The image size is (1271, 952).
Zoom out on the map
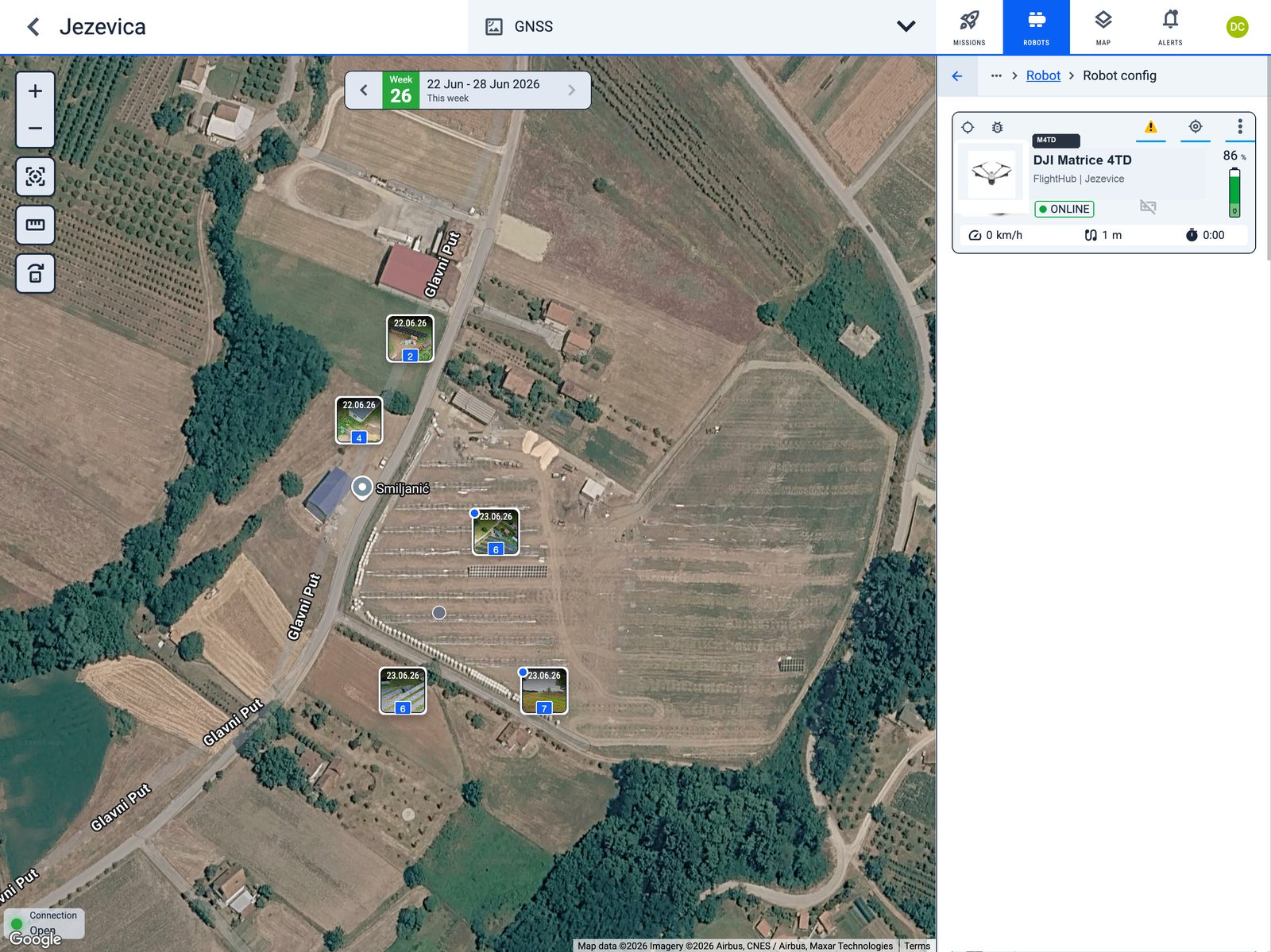click(36, 128)
